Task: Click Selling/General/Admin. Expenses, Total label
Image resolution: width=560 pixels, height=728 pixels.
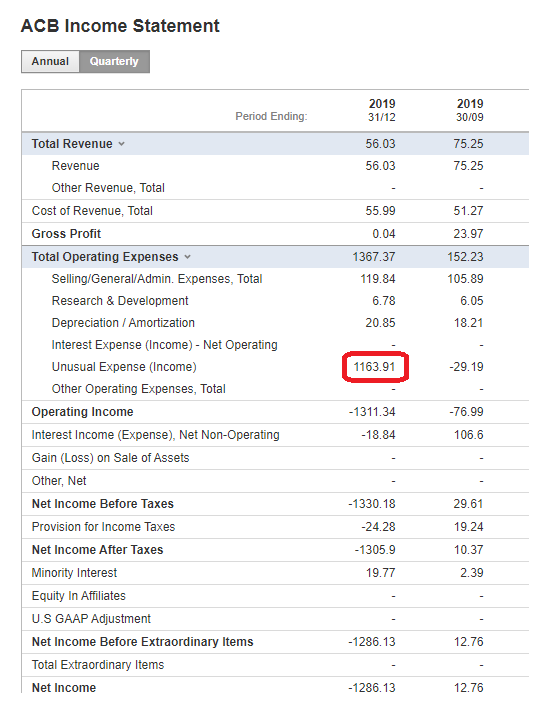Action: coord(157,279)
